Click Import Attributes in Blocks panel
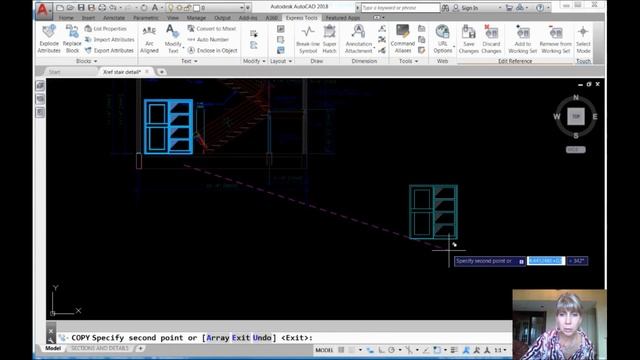 tap(110, 40)
